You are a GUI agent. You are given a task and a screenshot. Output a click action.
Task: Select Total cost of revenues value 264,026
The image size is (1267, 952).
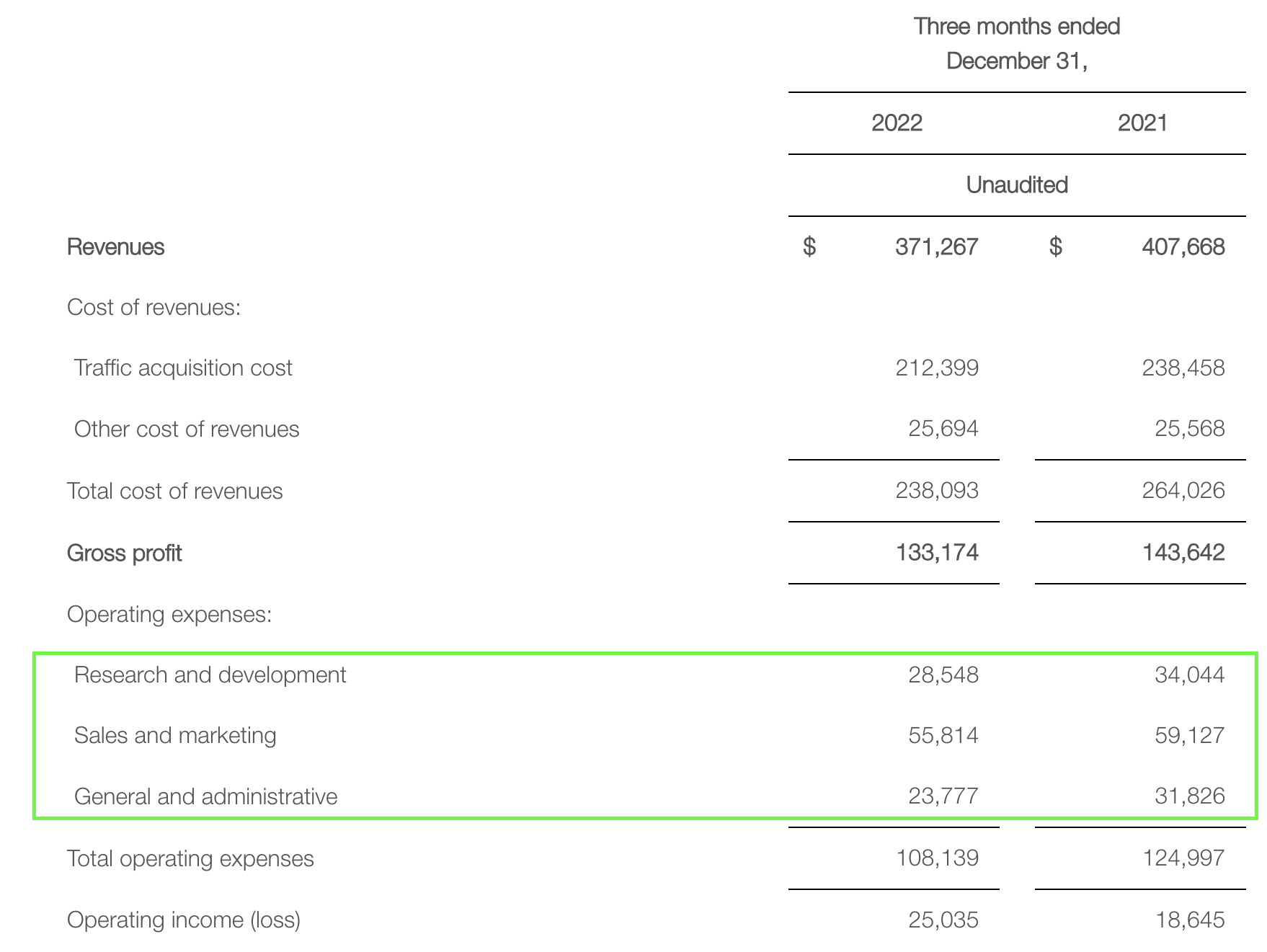pyautogui.click(x=1183, y=491)
